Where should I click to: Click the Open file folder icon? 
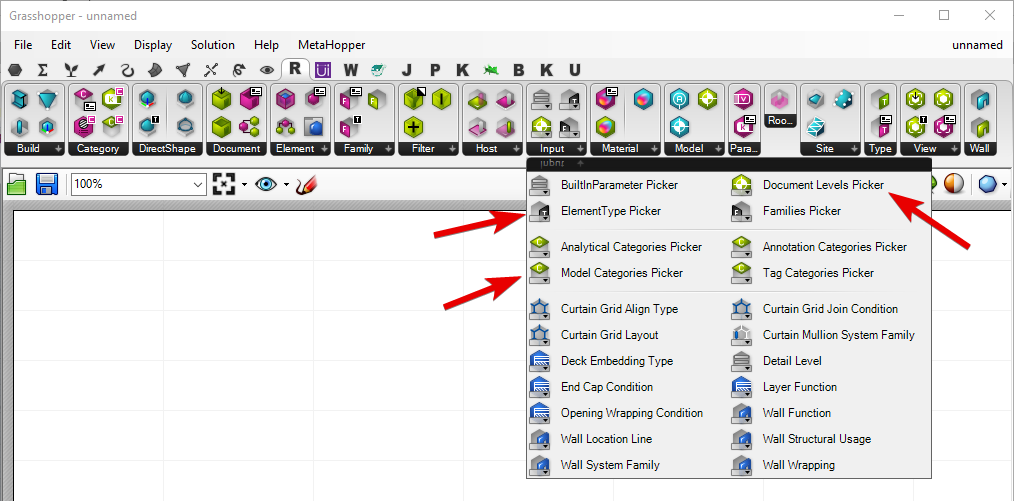pyautogui.click(x=17, y=185)
